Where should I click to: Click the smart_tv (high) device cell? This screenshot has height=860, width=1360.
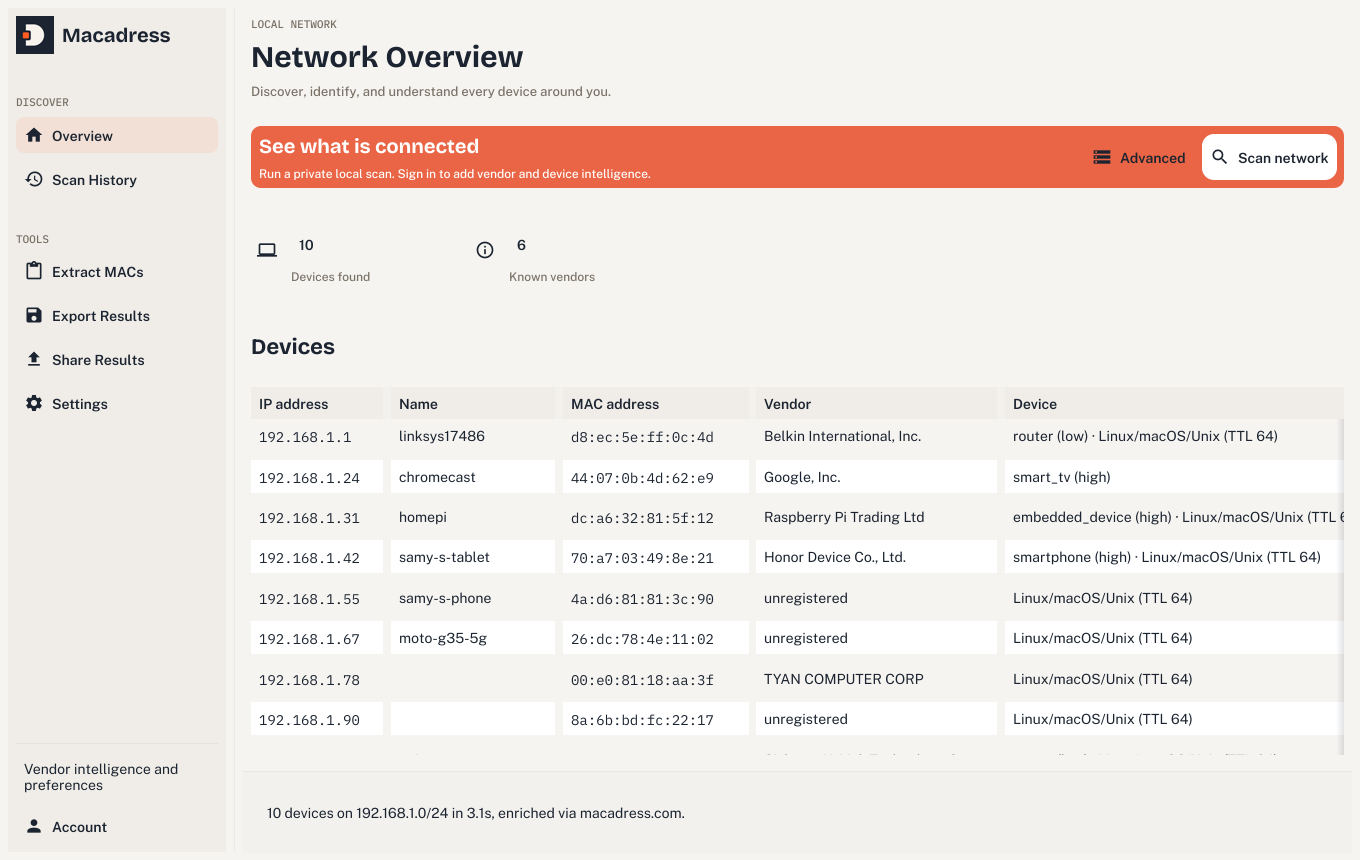1174,477
